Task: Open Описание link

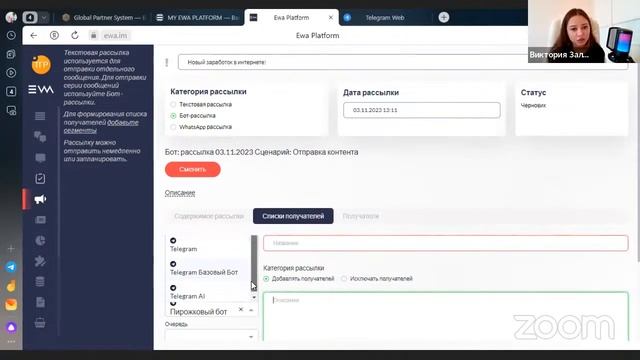Action: (180, 193)
